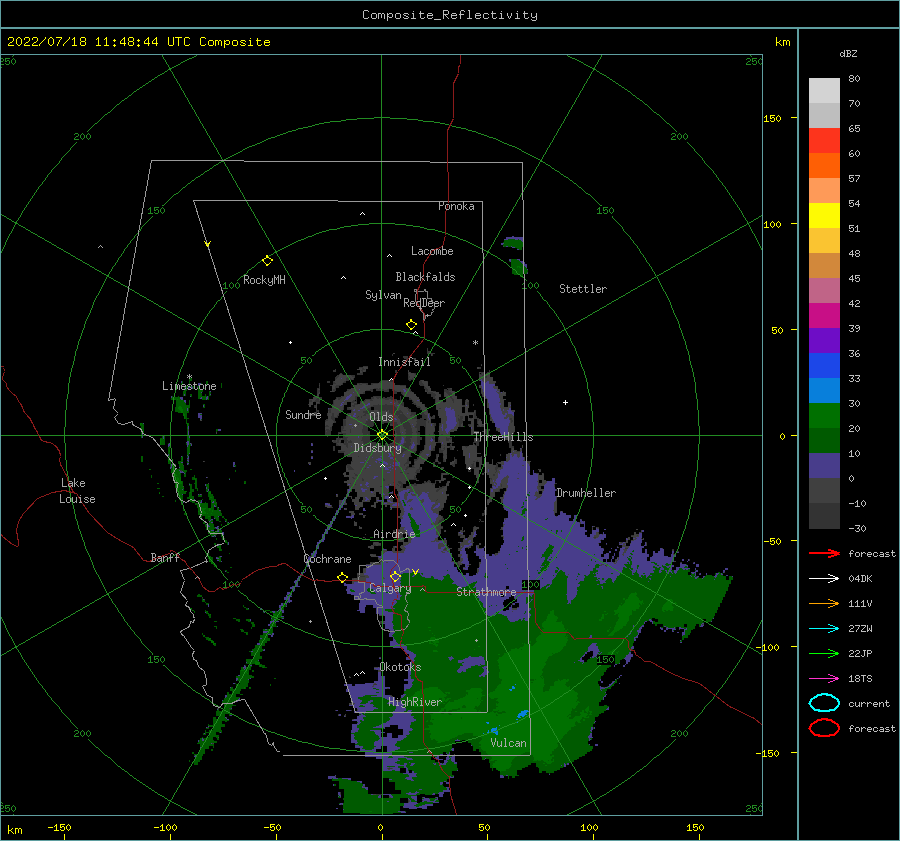Select the purple swatch between 39 and 36 dBZ

[x=824, y=340]
